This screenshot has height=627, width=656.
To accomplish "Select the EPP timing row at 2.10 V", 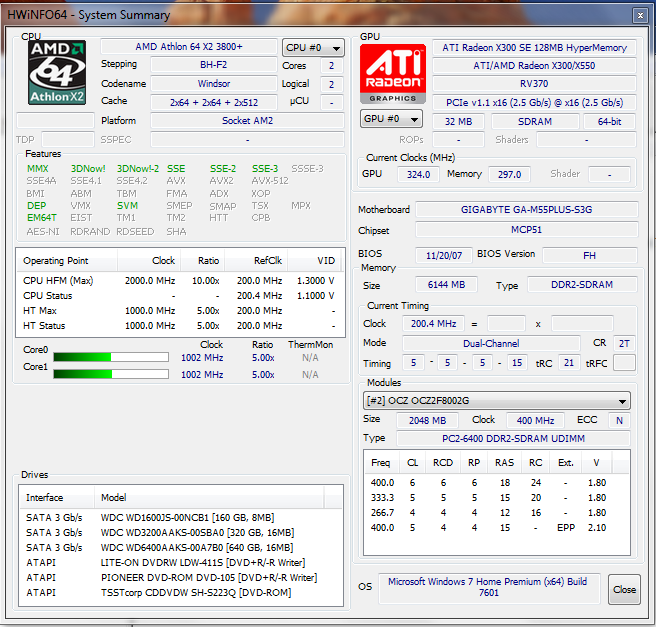I will click(496, 528).
